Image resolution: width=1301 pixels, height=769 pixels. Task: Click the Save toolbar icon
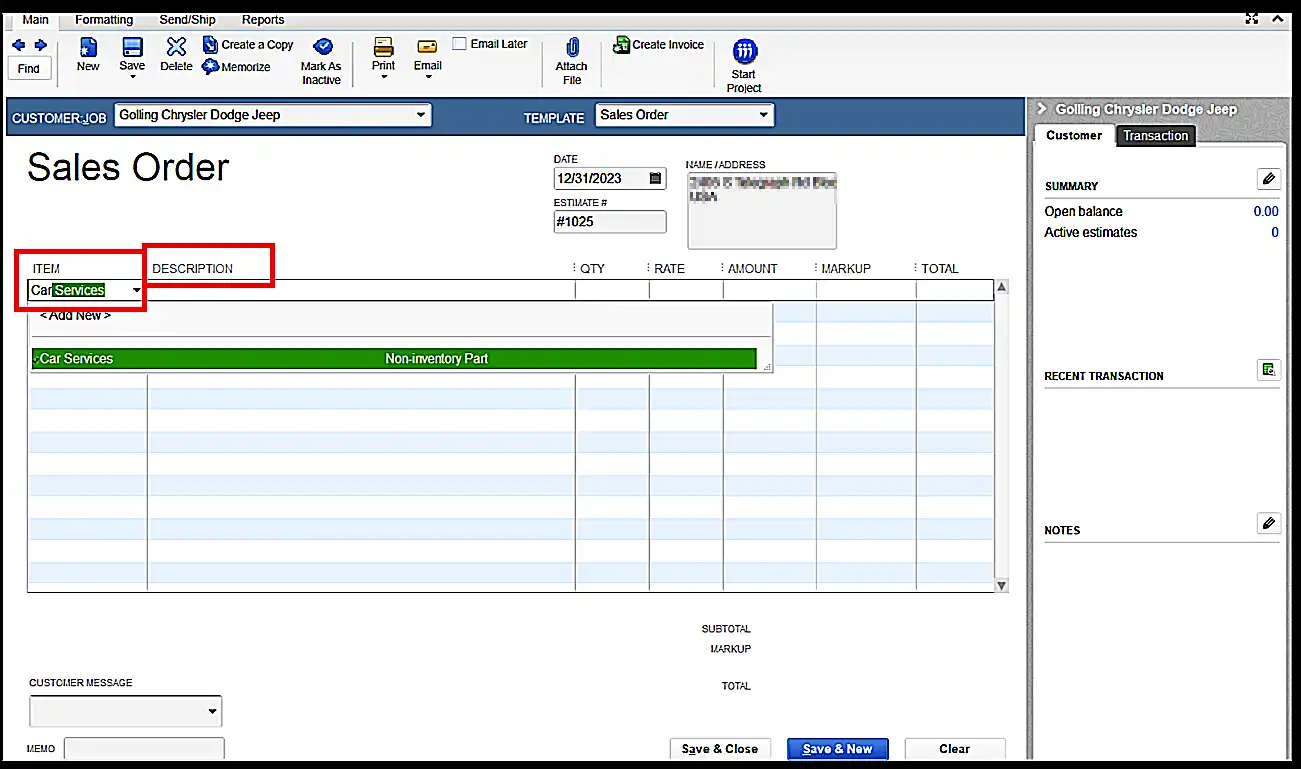[132, 47]
